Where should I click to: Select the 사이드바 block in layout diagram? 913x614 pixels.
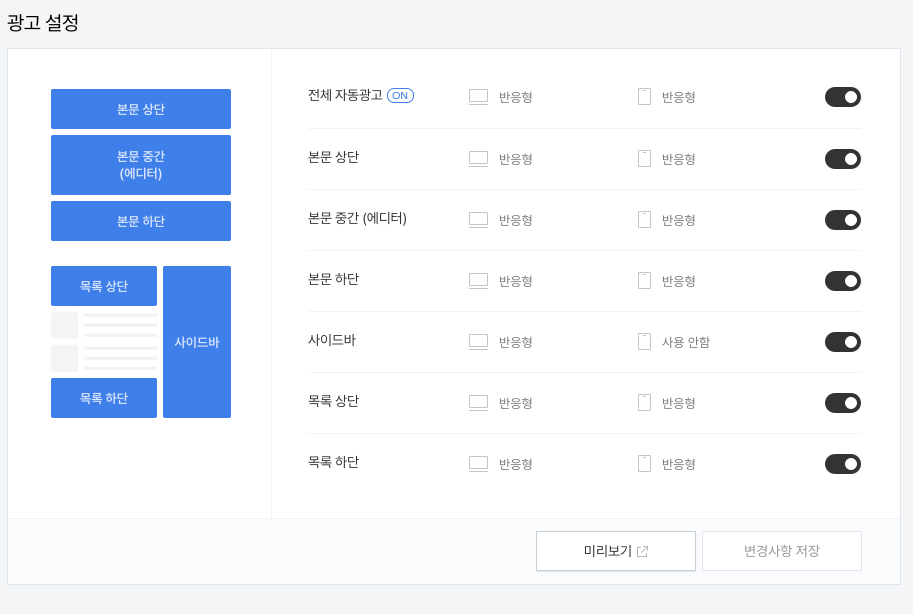click(x=197, y=342)
